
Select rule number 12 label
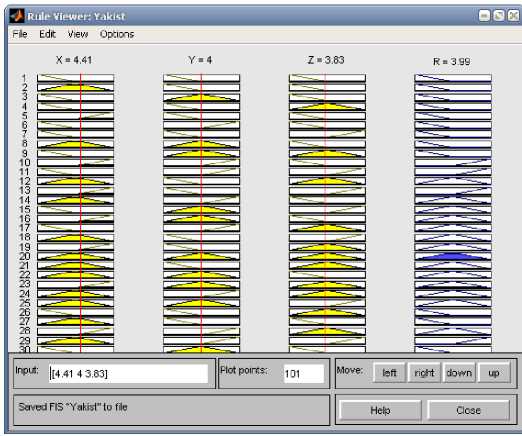pos(24,181)
